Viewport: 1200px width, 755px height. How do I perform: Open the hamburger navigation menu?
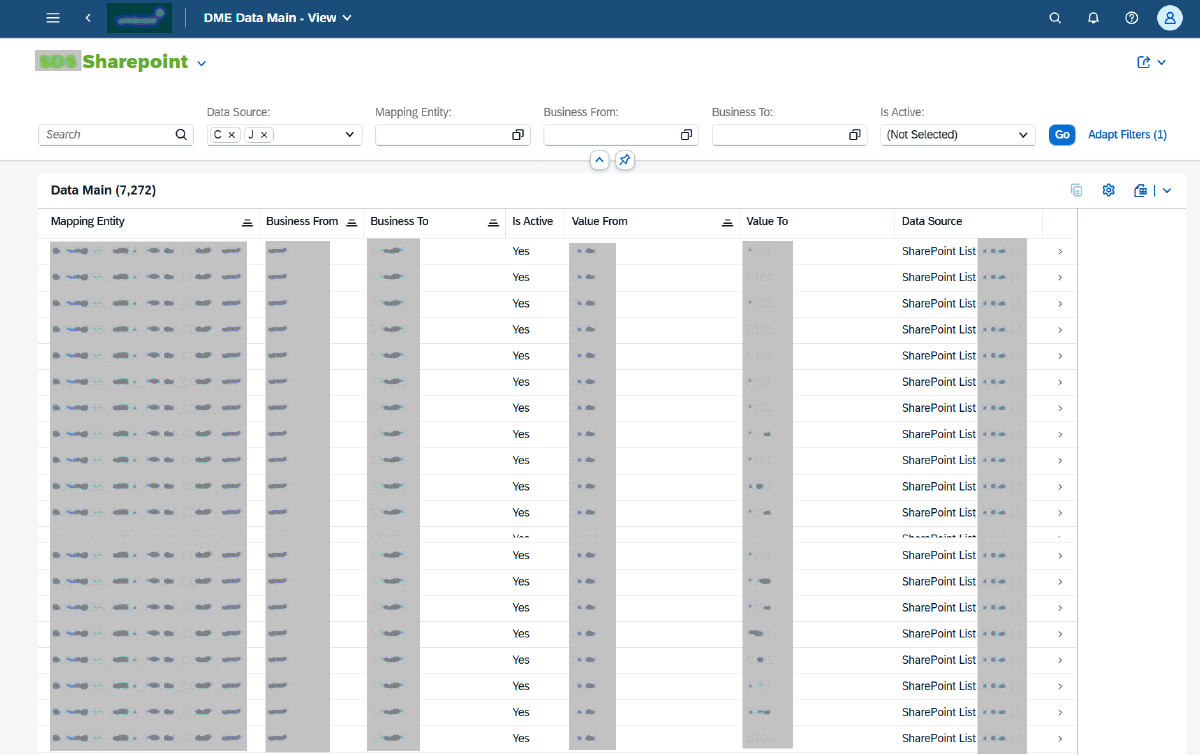coord(53,18)
